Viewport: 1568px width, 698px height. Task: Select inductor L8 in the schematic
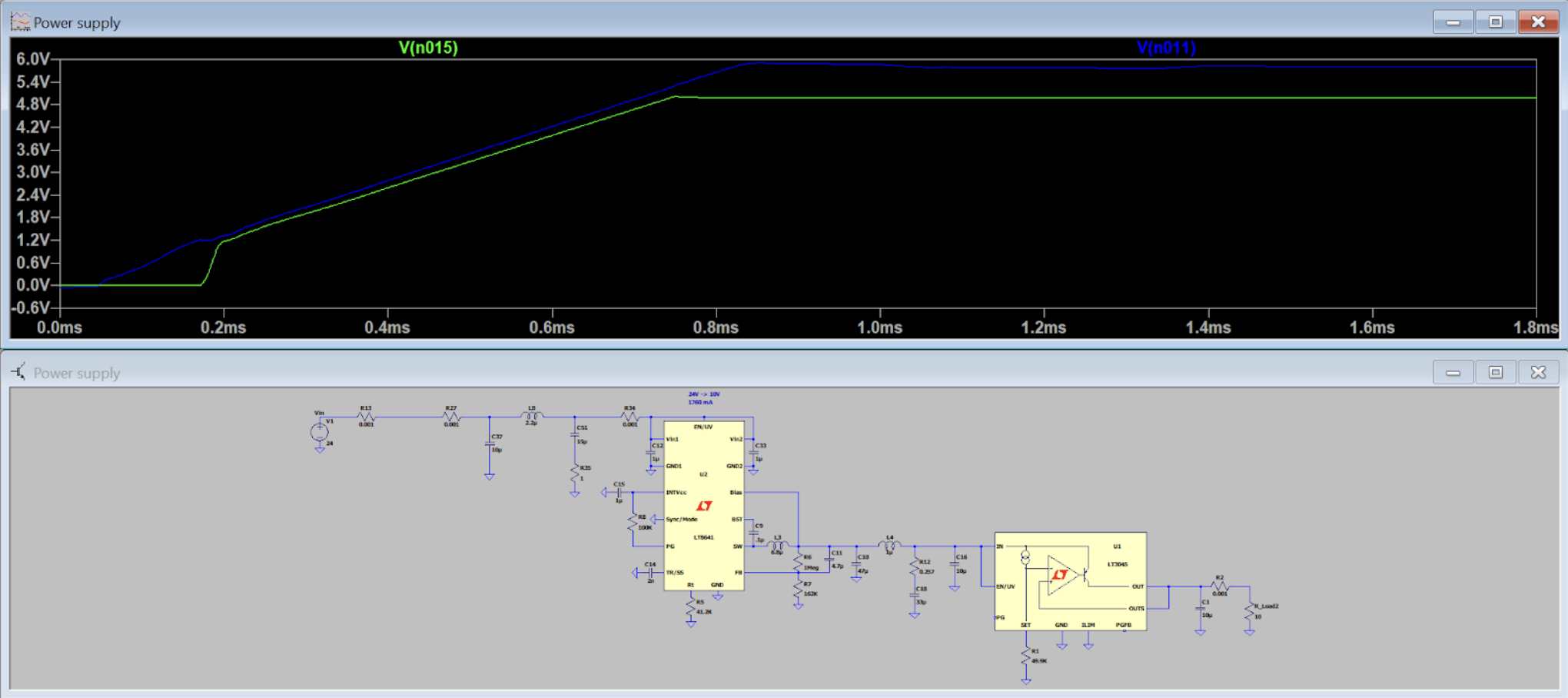click(x=532, y=416)
